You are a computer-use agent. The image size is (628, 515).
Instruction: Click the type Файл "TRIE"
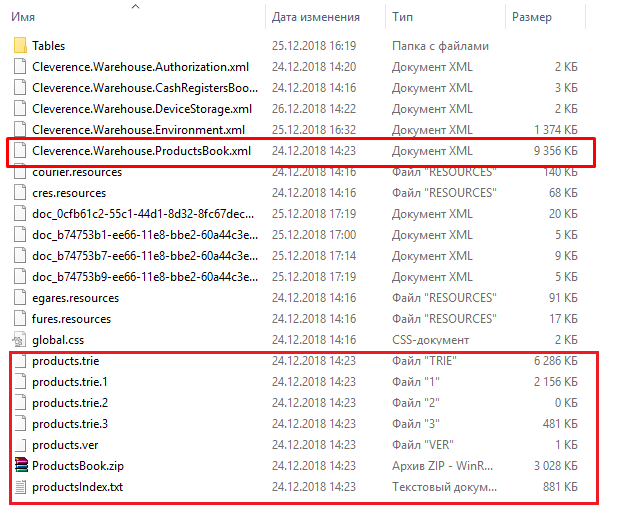[x=424, y=361]
